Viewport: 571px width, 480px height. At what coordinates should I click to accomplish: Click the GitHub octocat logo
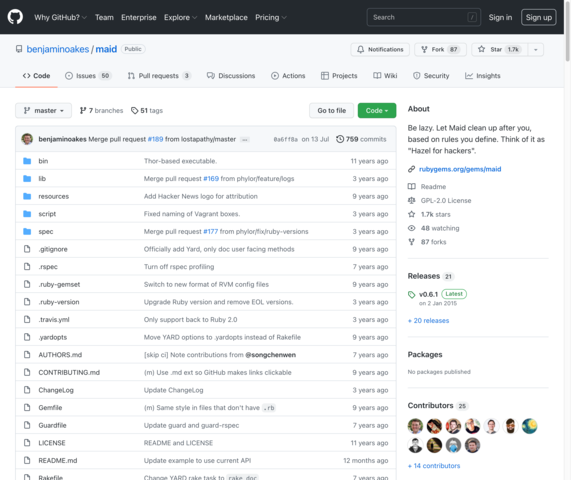pos(15,17)
